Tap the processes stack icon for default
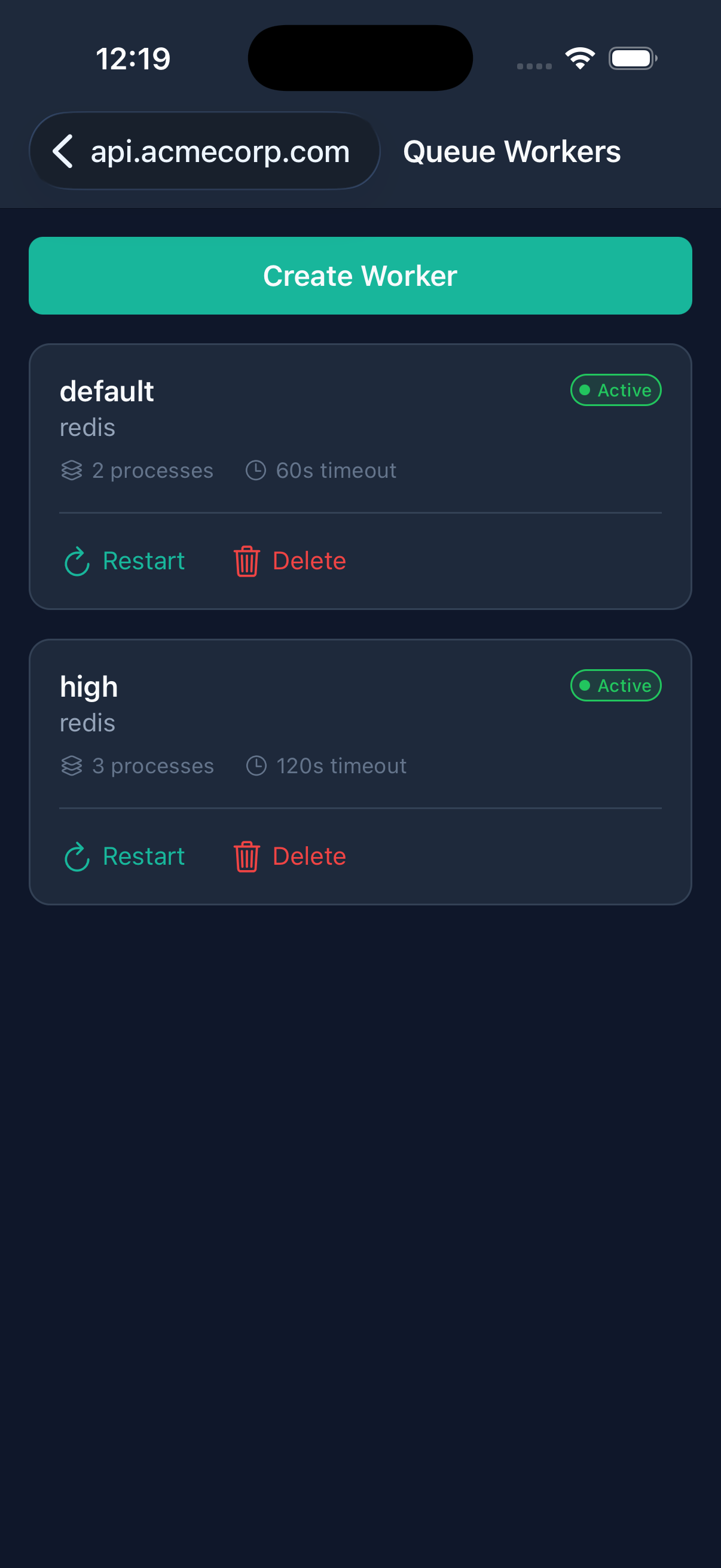721x1568 pixels. [x=72, y=471]
